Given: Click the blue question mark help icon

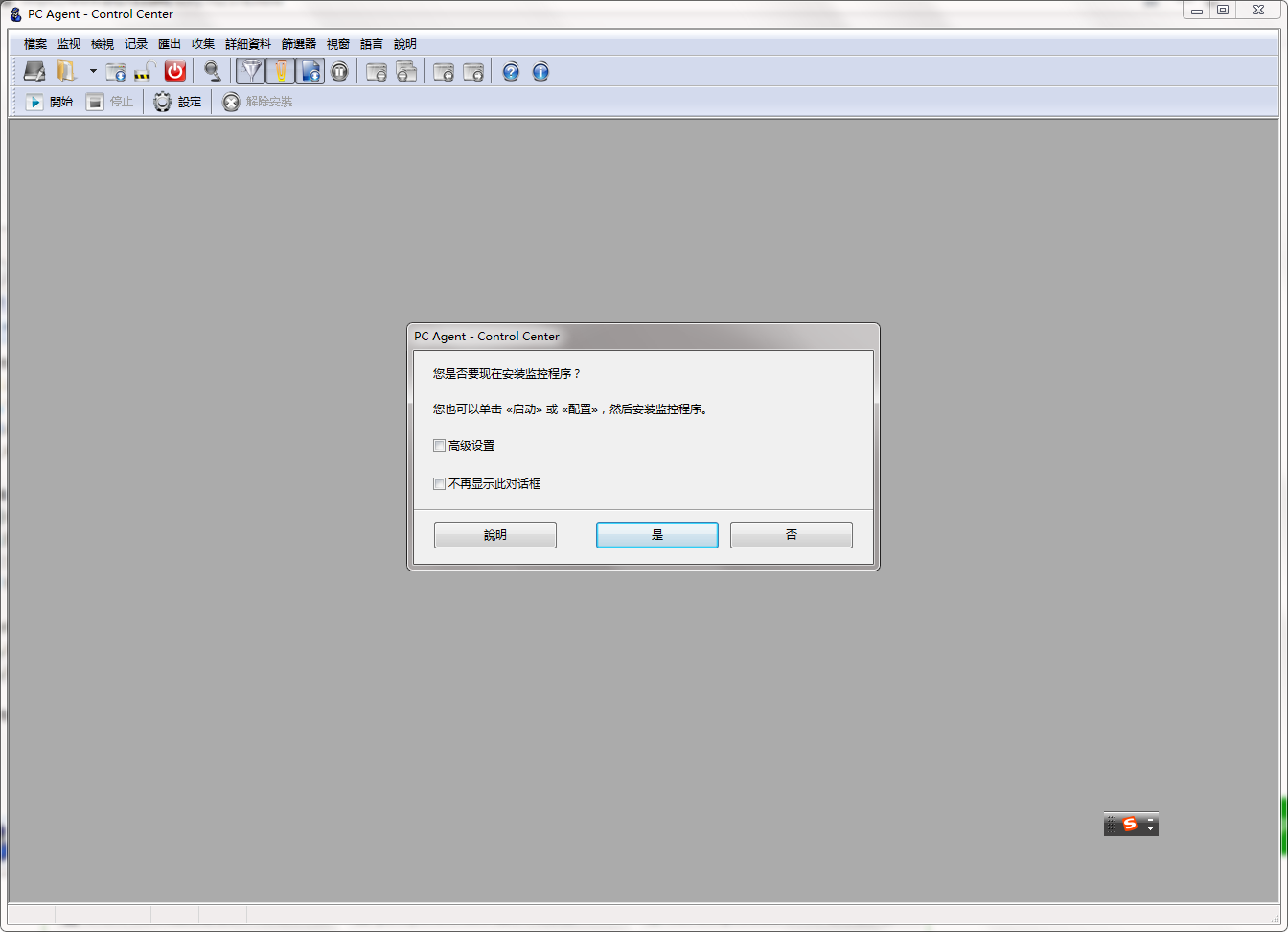Looking at the screenshot, I should pos(511,72).
